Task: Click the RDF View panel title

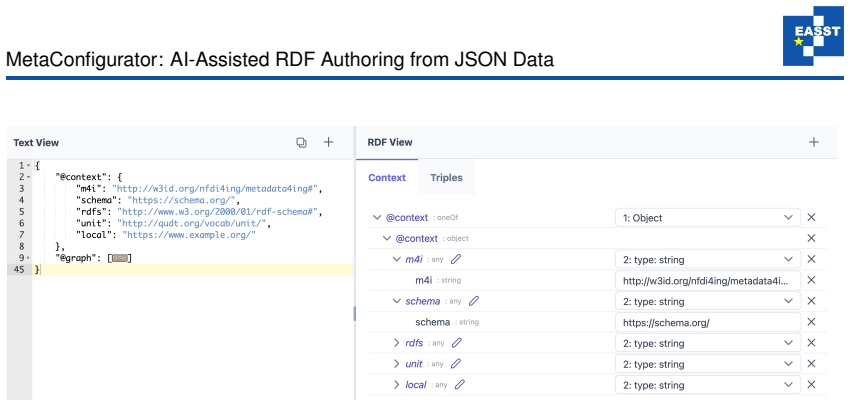Action: tap(390, 143)
